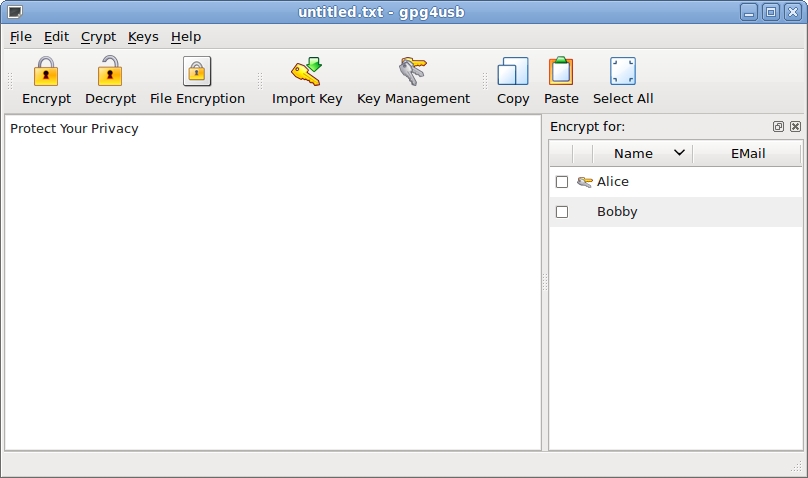
Task: Click Alice's key pair icon
Action: click(584, 182)
